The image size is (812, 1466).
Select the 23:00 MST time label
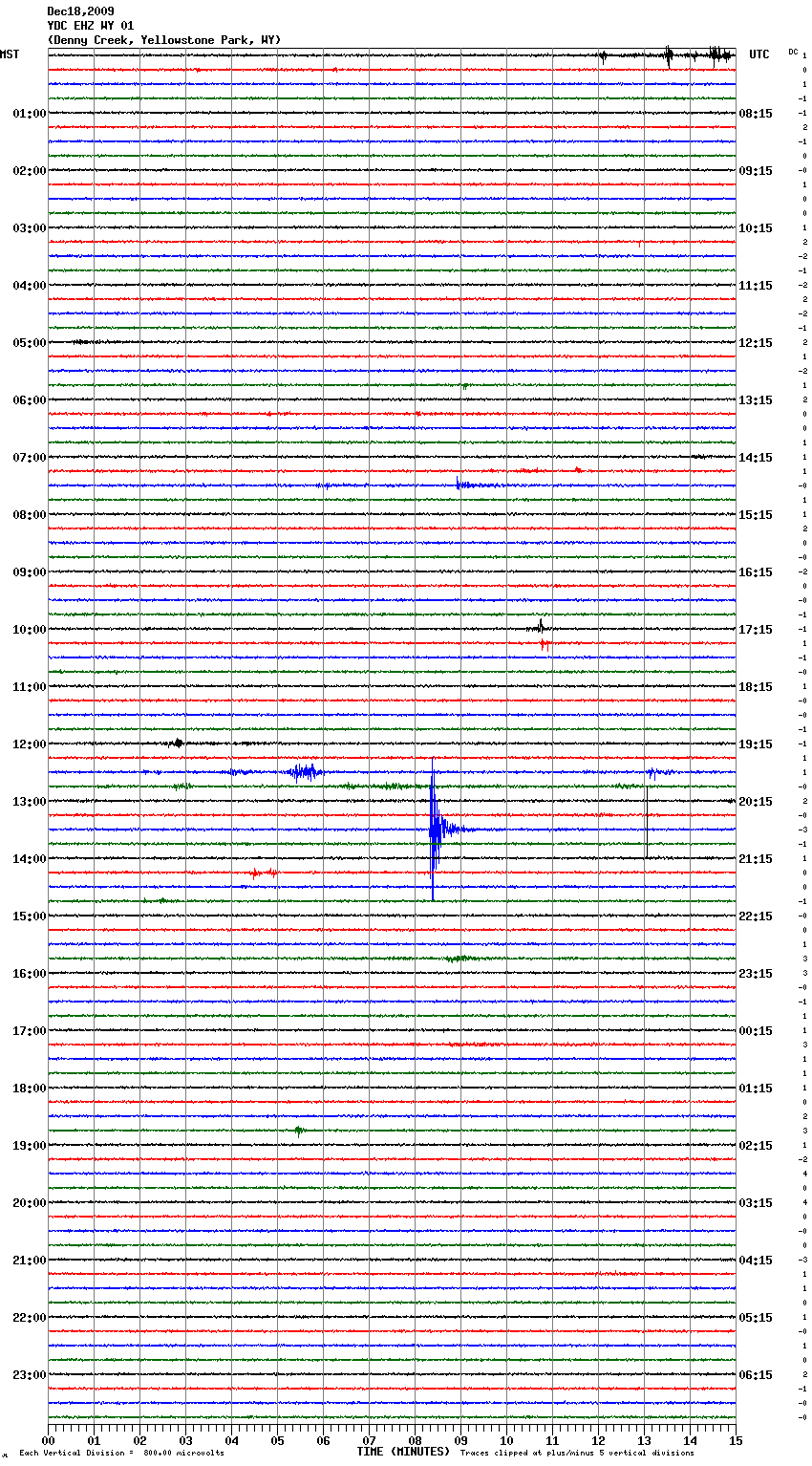pos(30,1375)
